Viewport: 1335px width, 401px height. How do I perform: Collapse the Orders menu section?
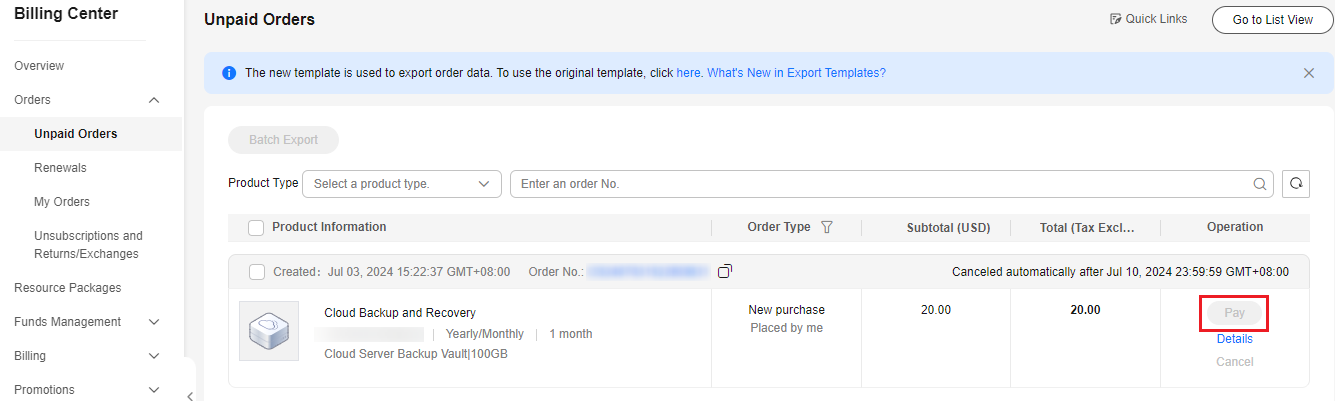pyautogui.click(x=154, y=100)
